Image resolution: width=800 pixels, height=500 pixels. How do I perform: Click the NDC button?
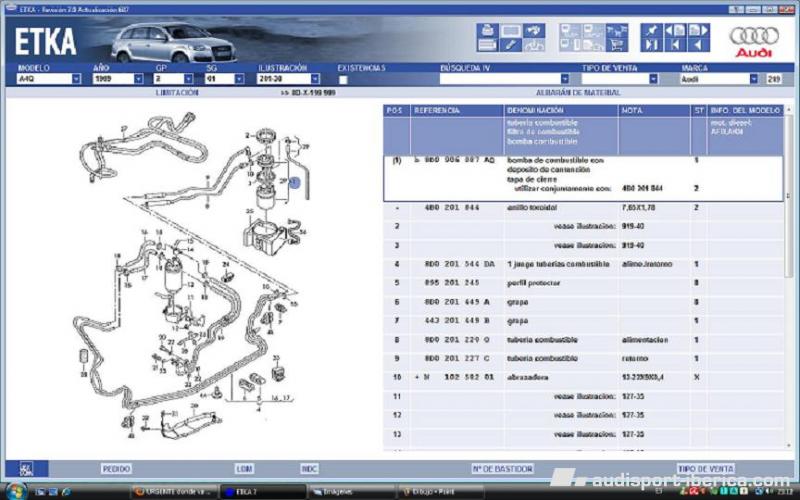pyautogui.click(x=309, y=469)
